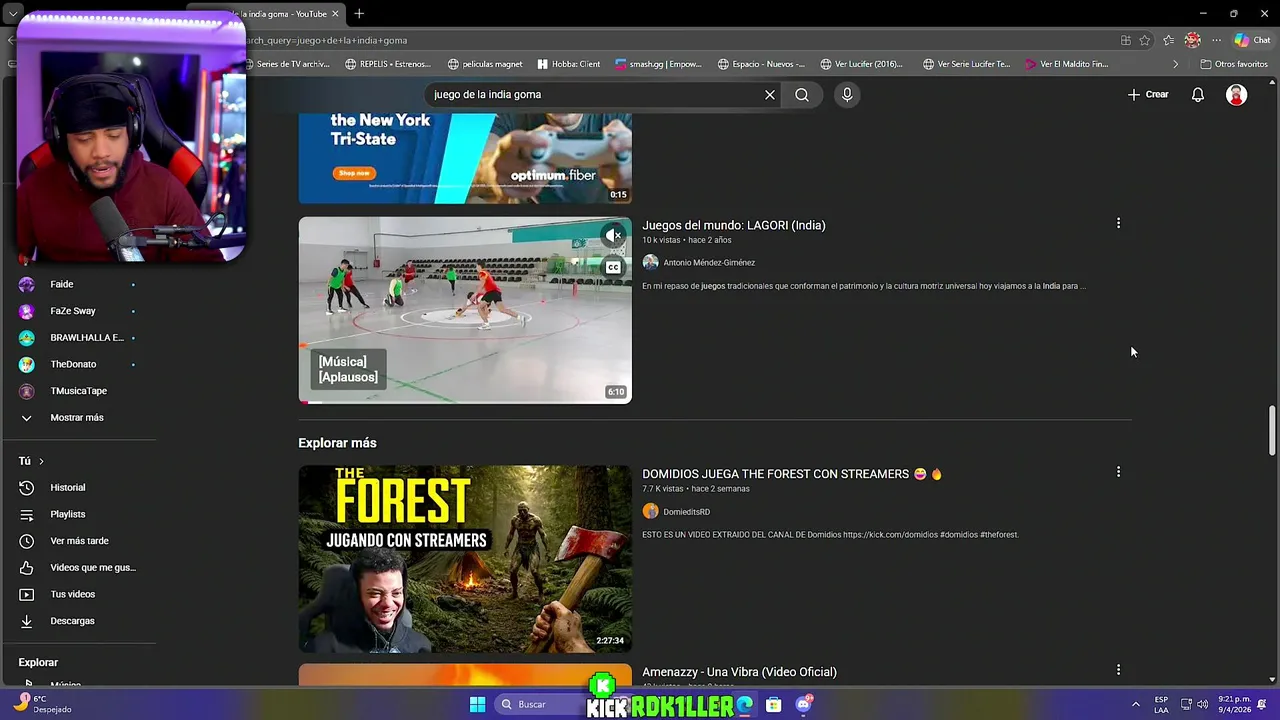1280x720 pixels.
Task: Open the 'smash.gg | Empow...' bookmark
Action: [659, 64]
